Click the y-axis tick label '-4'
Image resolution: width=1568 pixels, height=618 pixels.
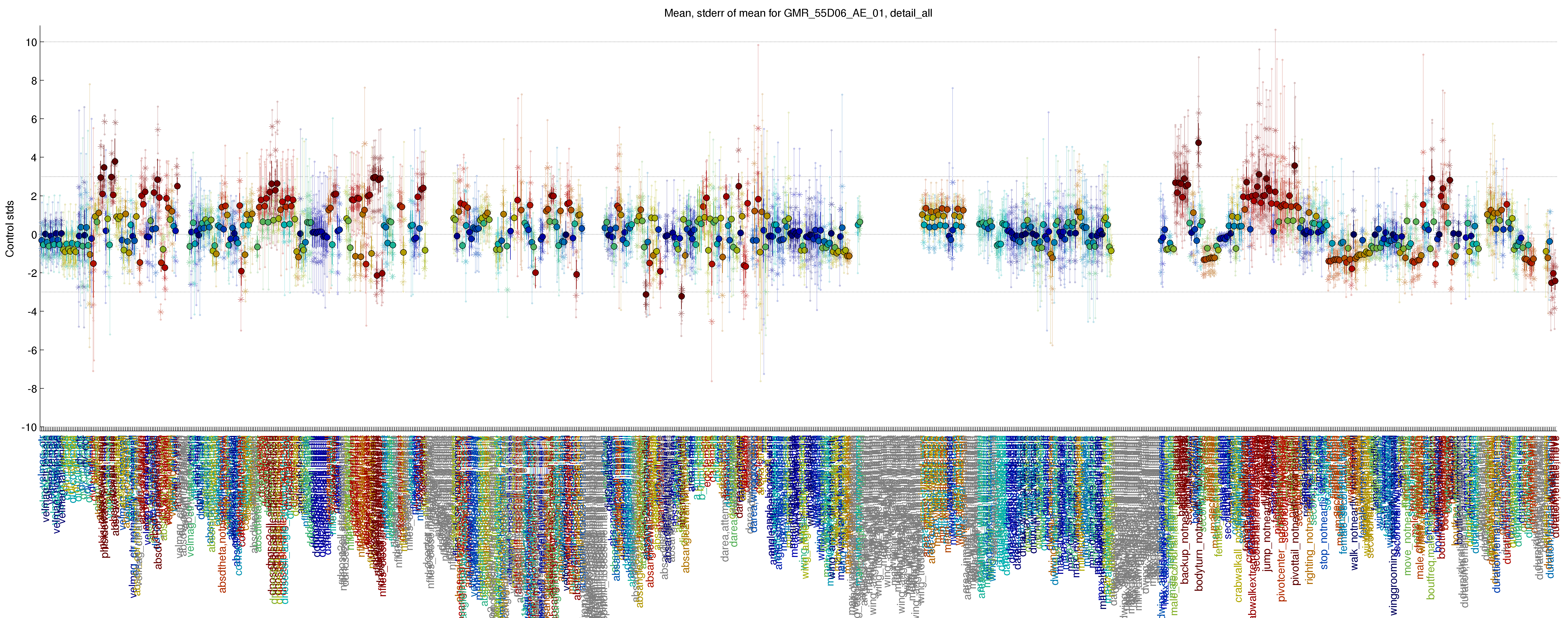(x=32, y=312)
